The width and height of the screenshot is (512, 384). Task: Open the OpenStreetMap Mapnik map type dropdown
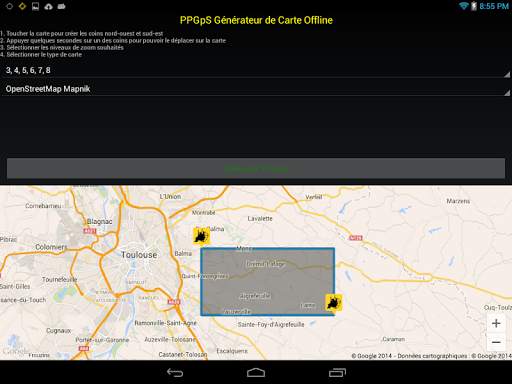tap(256, 89)
